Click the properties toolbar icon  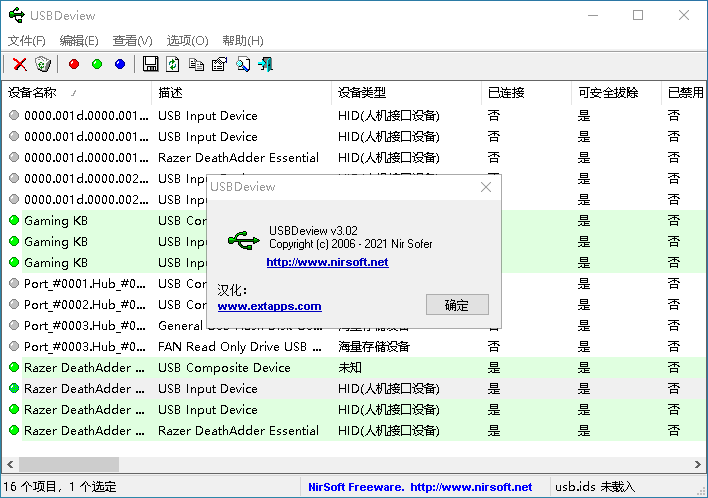click(219, 64)
